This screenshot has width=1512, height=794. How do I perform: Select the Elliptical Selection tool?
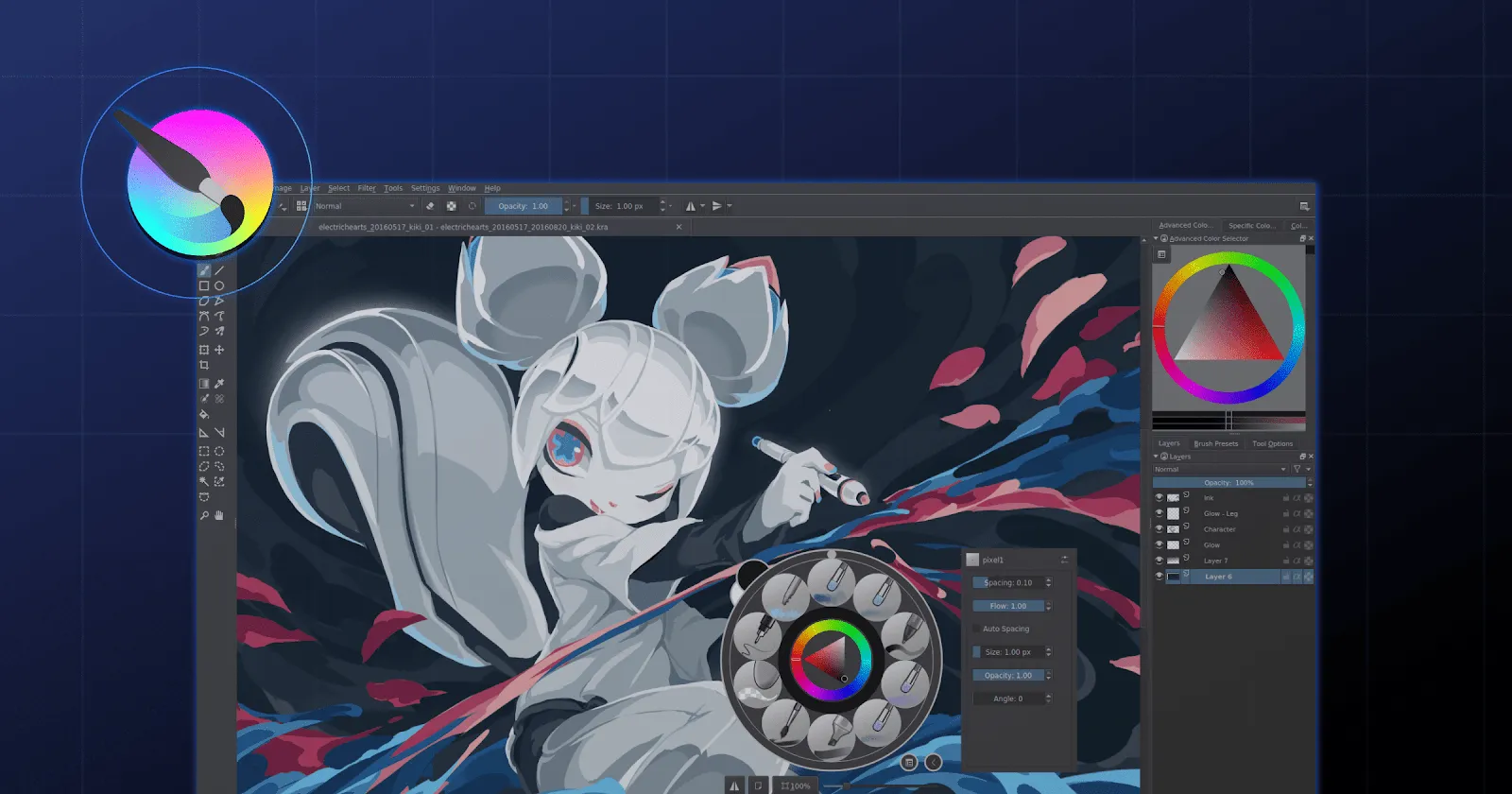click(219, 451)
